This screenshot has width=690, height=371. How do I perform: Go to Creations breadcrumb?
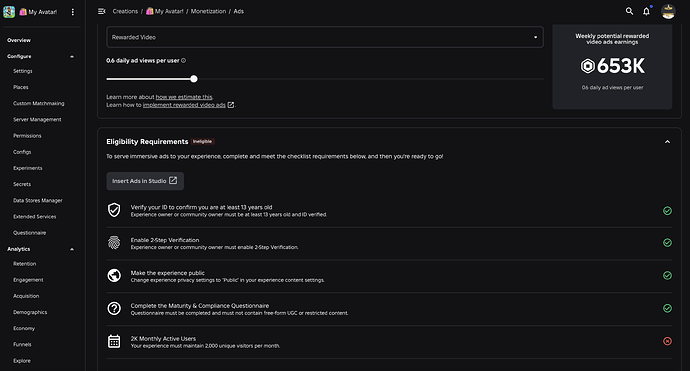[125, 11]
